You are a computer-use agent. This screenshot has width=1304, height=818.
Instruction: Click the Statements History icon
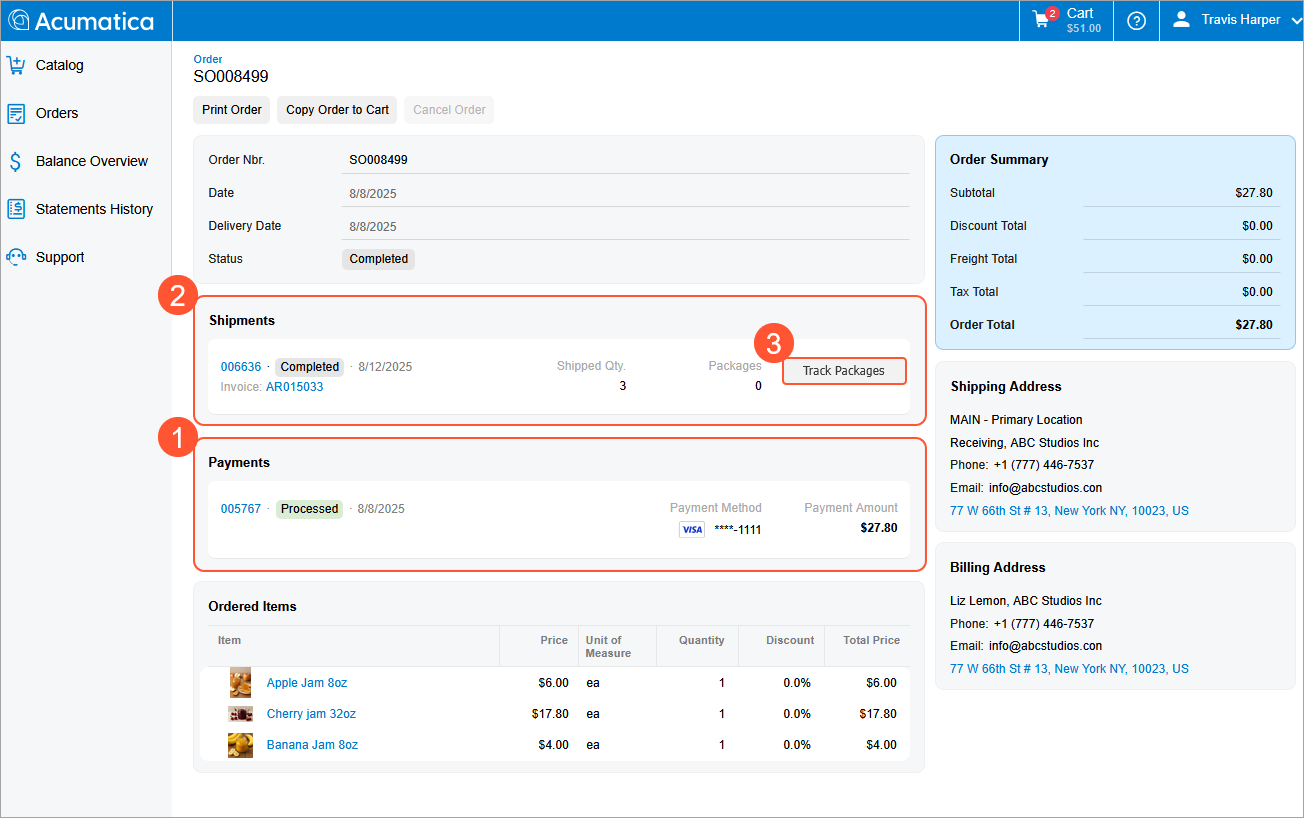pos(16,210)
